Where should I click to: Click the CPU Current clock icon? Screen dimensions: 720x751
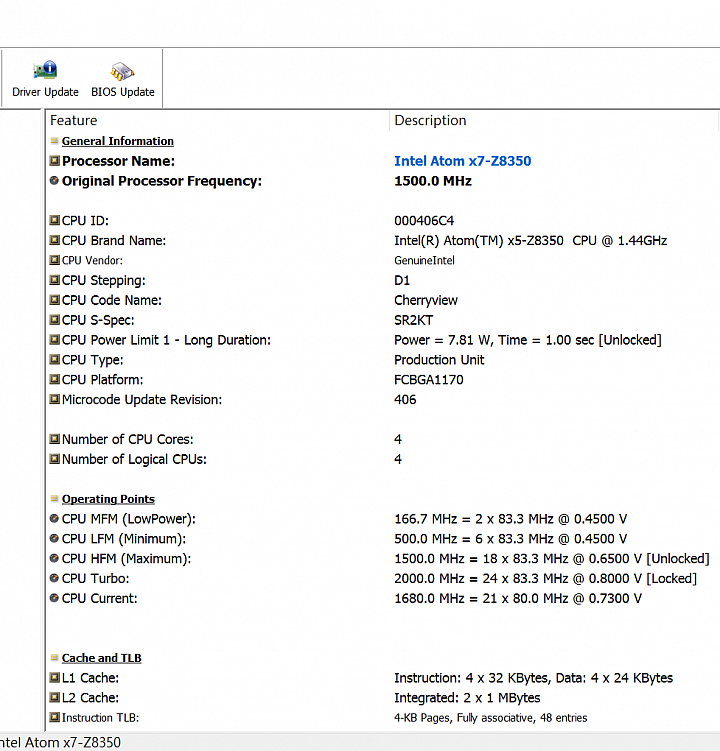coord(55,598)
